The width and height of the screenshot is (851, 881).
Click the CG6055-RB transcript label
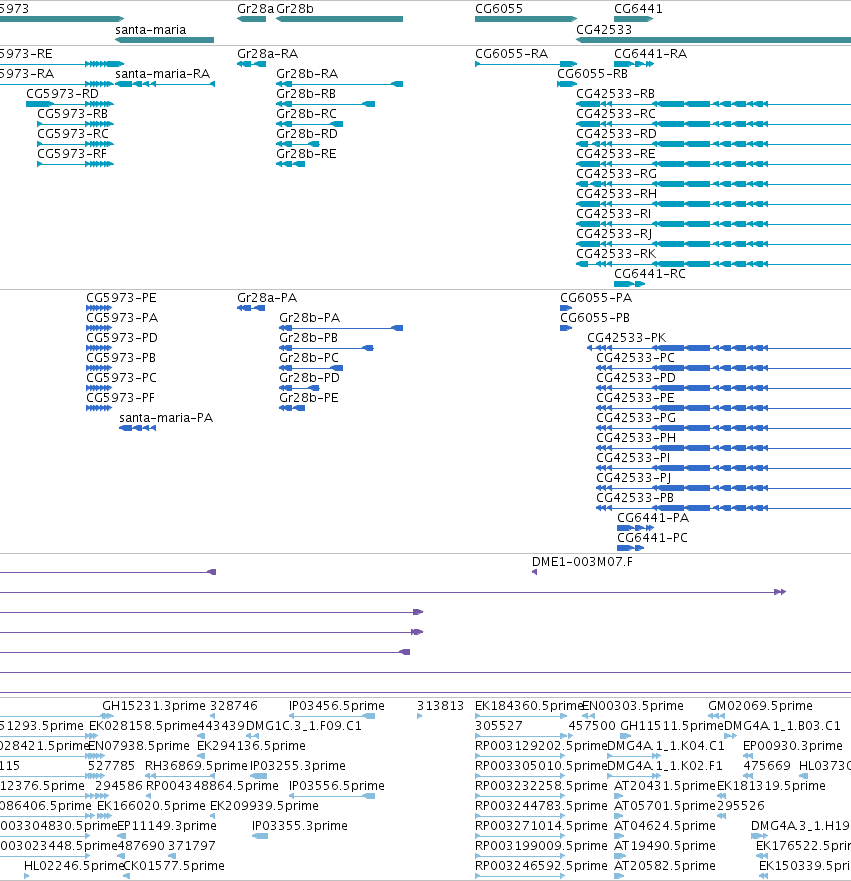592,74
